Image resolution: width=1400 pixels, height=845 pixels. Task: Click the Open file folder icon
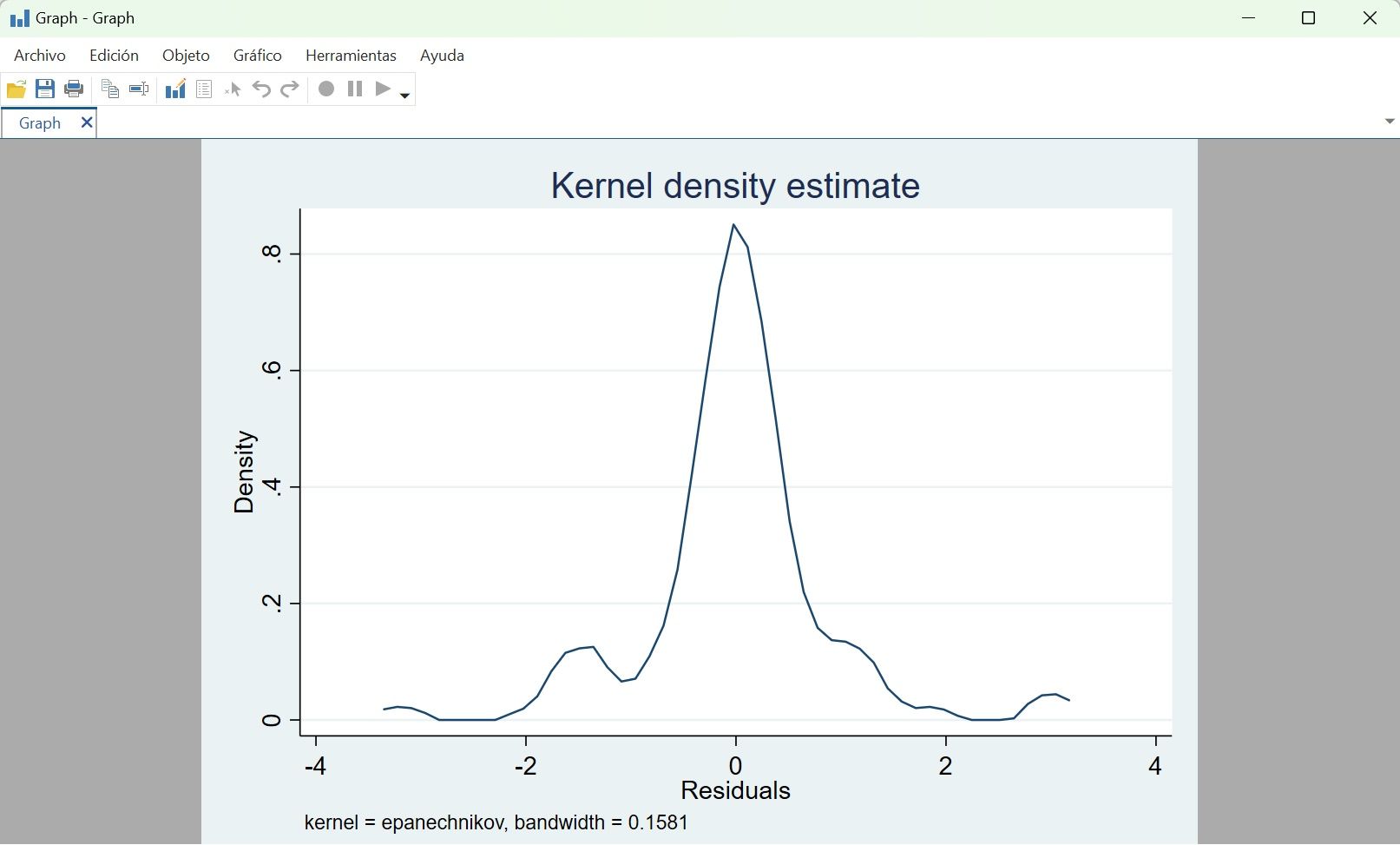coord(16,89)
